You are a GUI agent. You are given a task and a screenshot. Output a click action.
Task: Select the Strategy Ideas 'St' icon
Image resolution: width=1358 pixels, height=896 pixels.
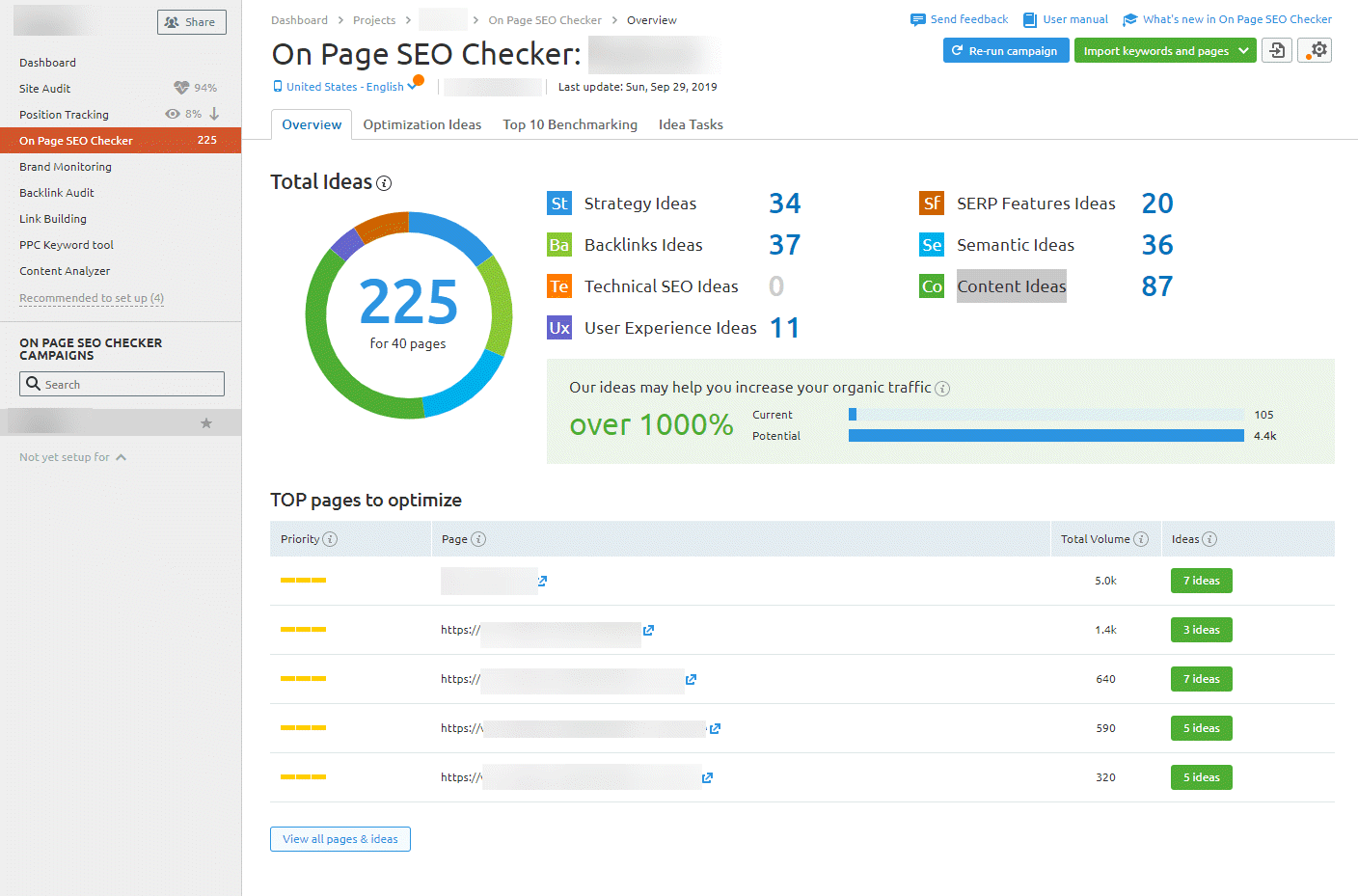[559, 204]
